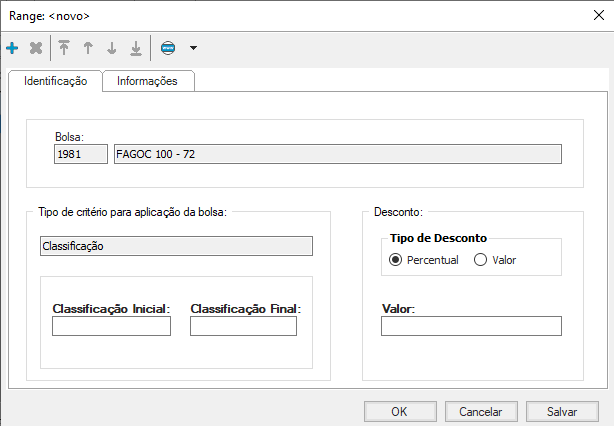The image size is (614, 426).
Task: Select the Percentual discount type
Action: click(x=396, y=260)
